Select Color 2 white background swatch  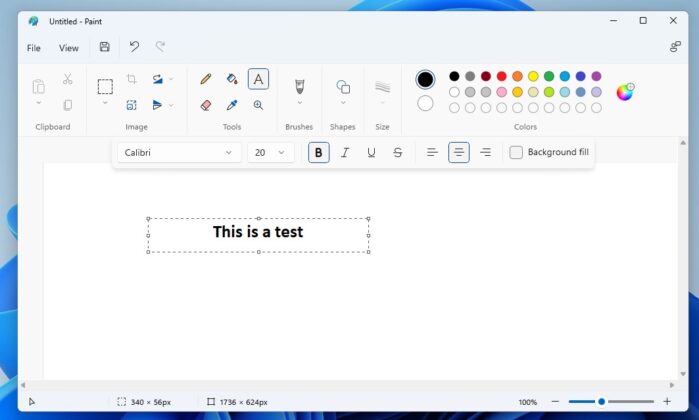425,103
